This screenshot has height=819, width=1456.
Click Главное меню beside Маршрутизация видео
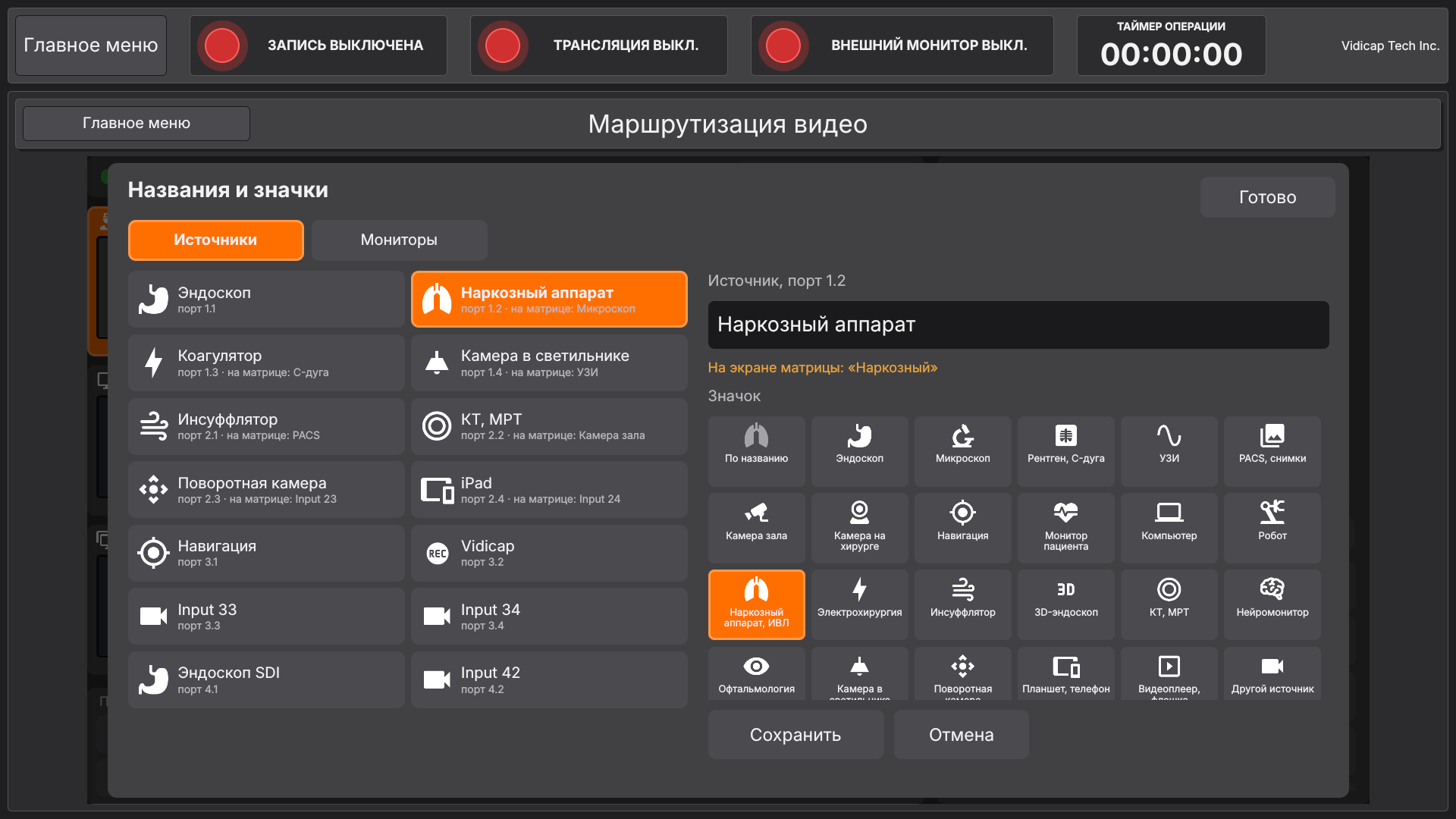[136, 123]
